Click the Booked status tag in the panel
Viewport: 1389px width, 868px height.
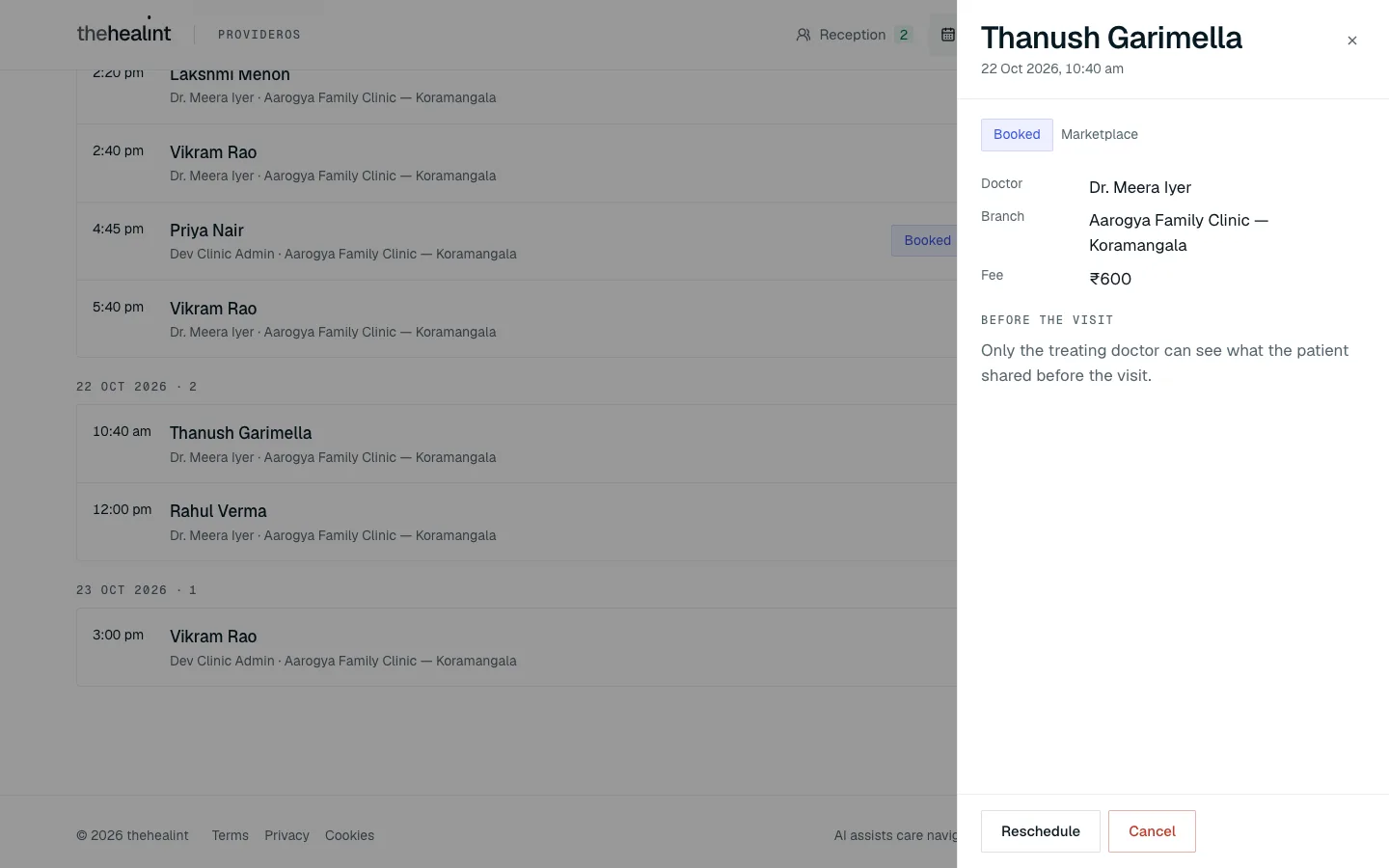(1017, 135)
